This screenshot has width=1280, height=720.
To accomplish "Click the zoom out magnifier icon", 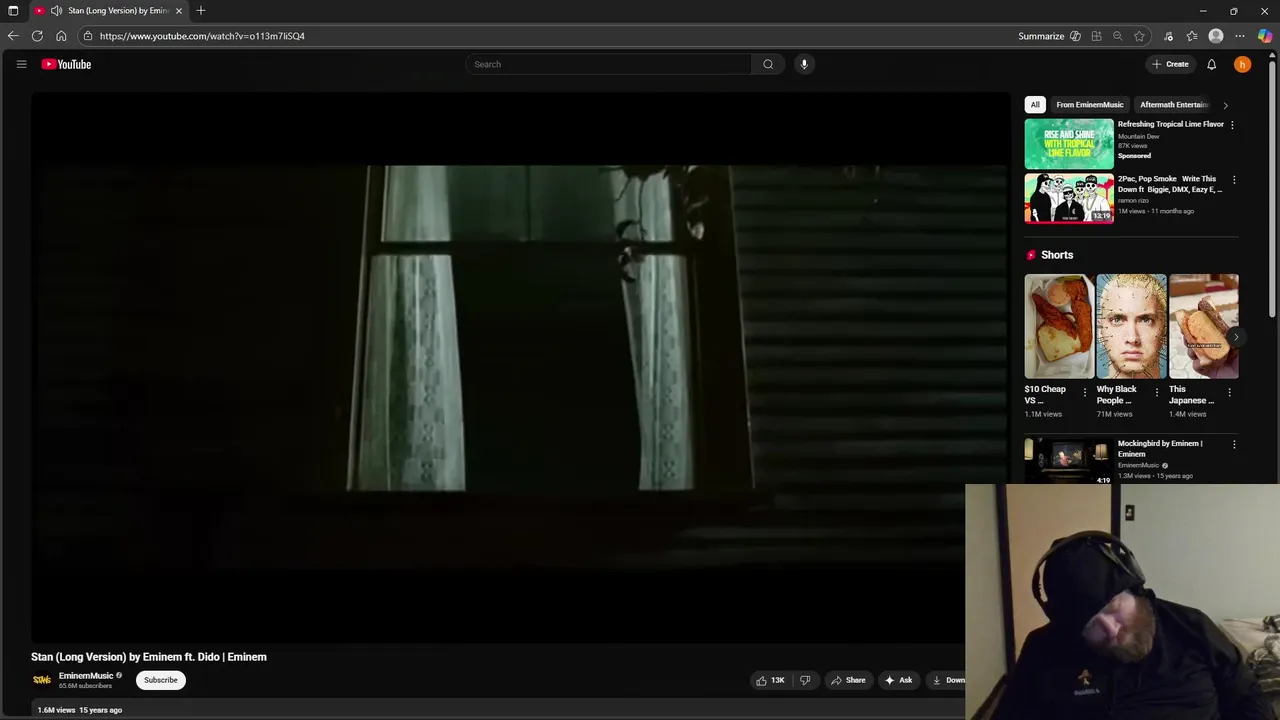I will [1117, 36].
